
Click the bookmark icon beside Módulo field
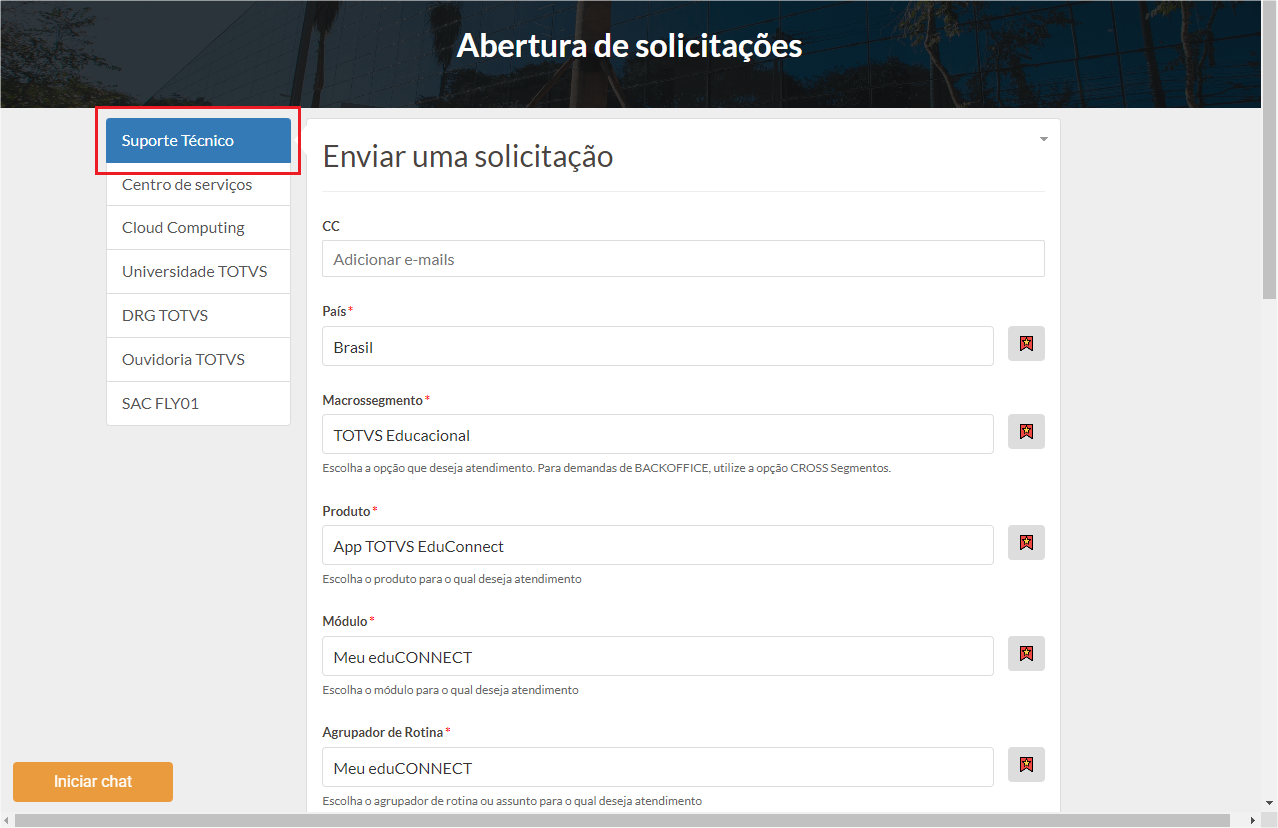click(x=1026, y=654)
